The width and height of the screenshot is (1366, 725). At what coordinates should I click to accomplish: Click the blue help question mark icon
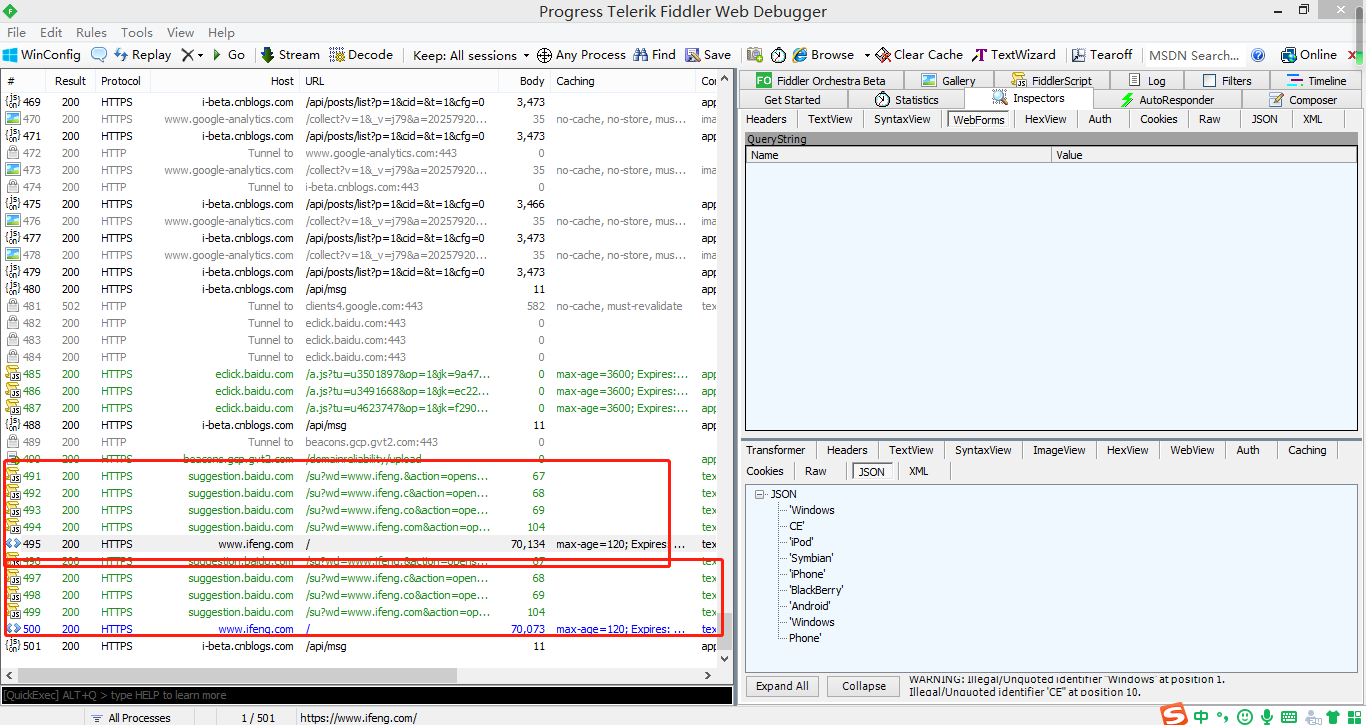[x=1258, y=55]
